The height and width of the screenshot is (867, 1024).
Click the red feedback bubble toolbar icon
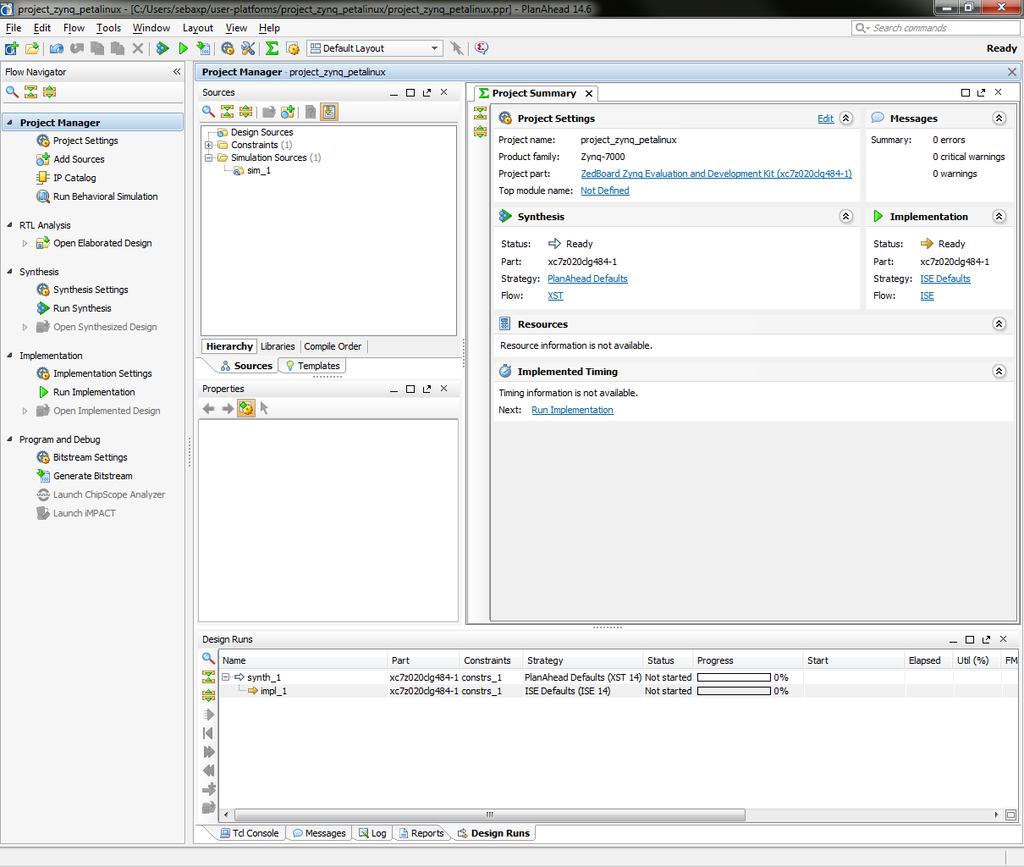pyautogui.click(x=482, y=48)
